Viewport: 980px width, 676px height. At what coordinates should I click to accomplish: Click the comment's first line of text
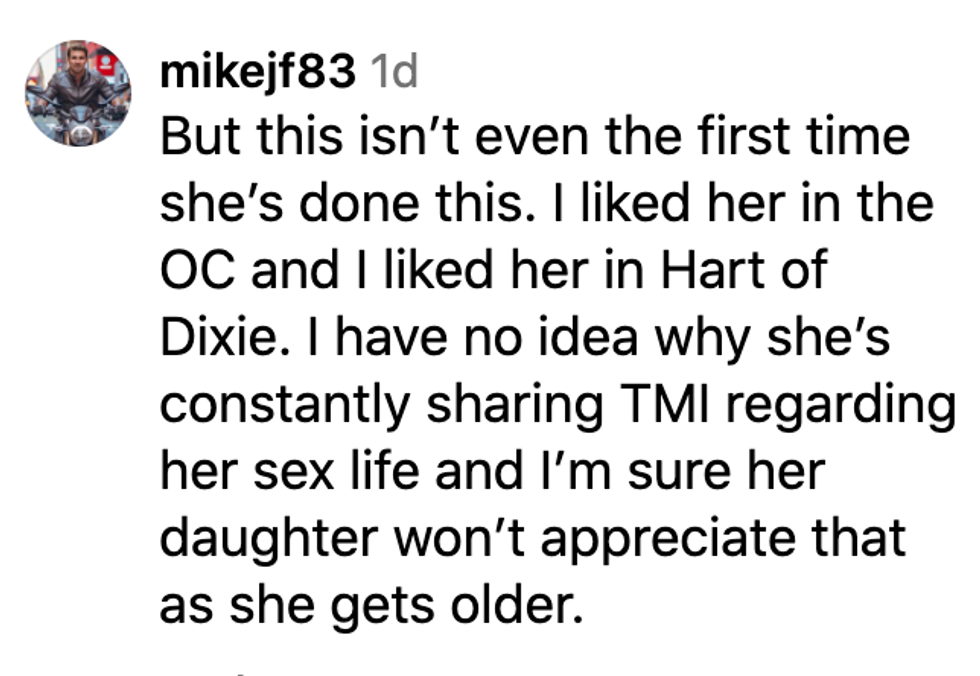coord(535,138)
